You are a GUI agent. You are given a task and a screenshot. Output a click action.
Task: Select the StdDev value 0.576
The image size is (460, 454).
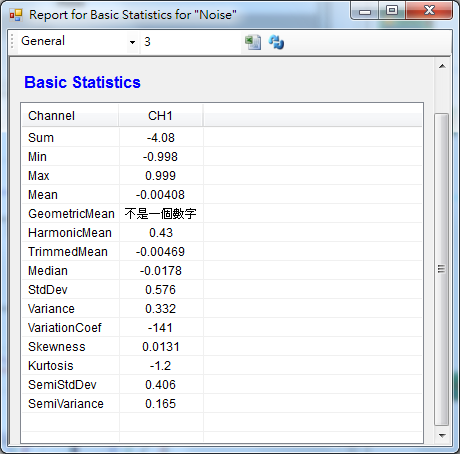[x=161, y=290]
